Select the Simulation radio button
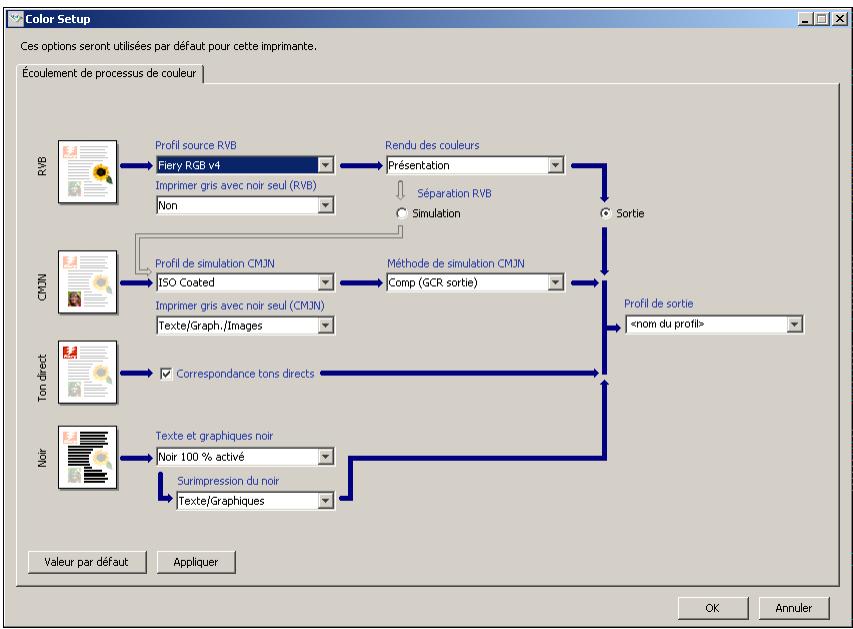 coord(402,213)
